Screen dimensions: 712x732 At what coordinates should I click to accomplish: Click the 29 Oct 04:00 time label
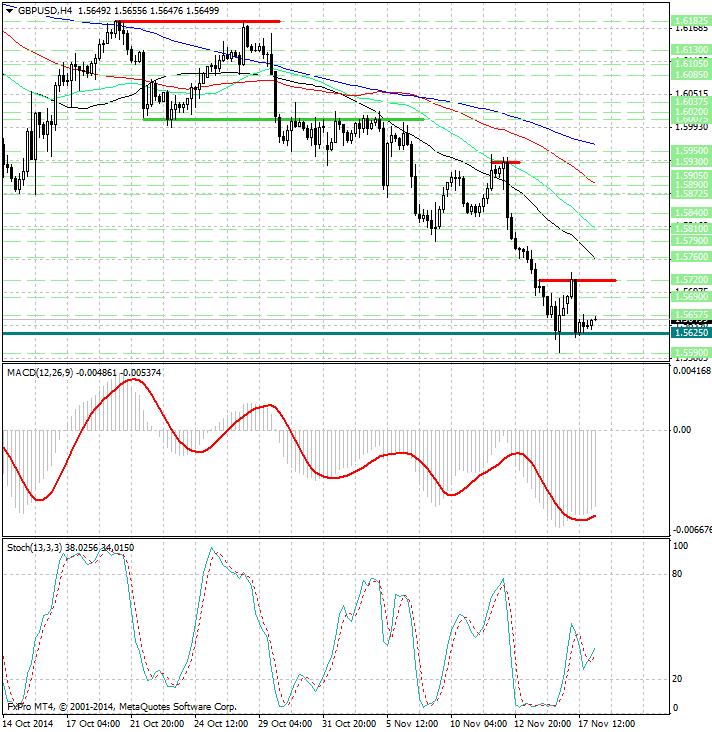click(x=285, y=724)
